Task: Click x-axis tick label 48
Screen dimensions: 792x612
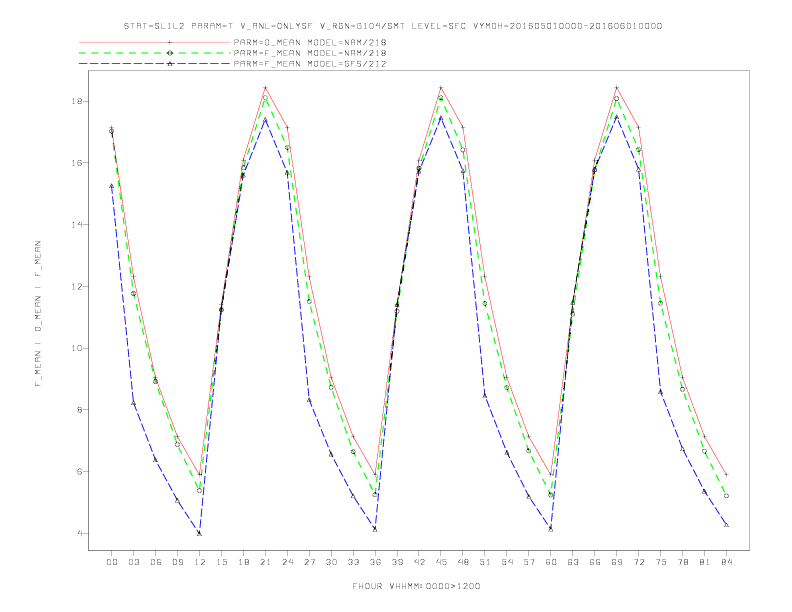Action: click(463, 562)
